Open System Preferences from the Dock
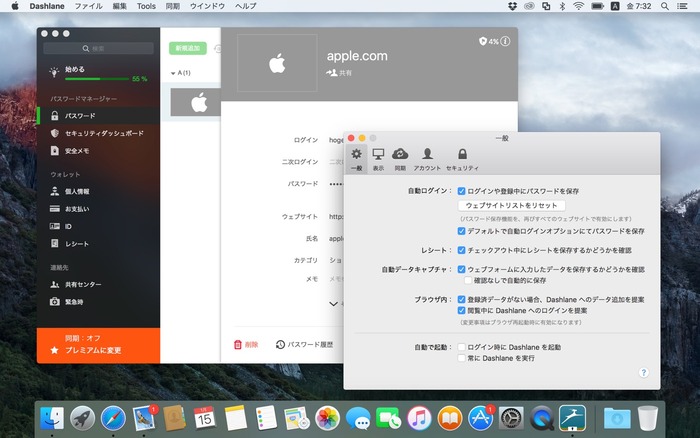The height and width of the screenshot is (438, 700). [511, 418]
